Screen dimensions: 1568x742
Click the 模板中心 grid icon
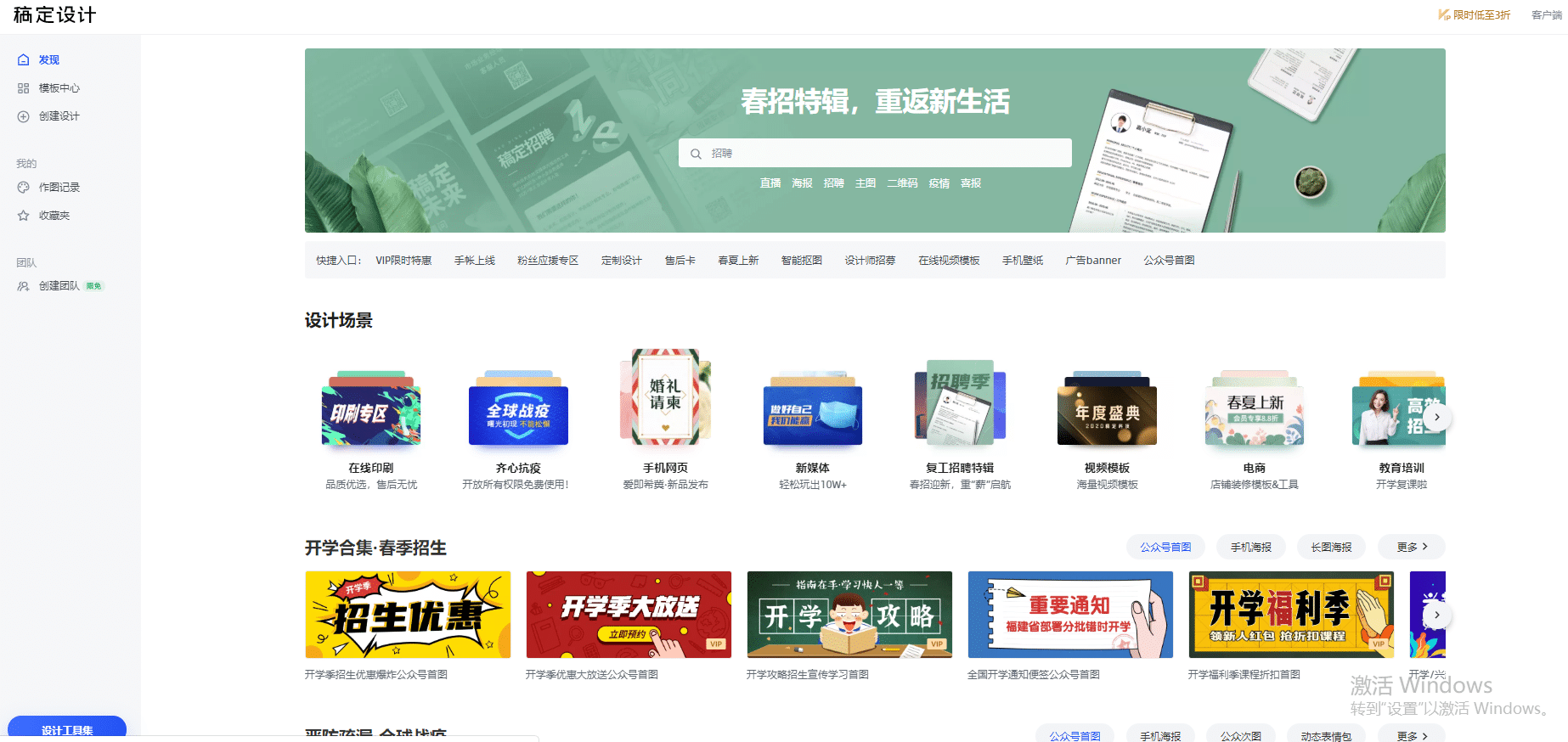(24, 88)
